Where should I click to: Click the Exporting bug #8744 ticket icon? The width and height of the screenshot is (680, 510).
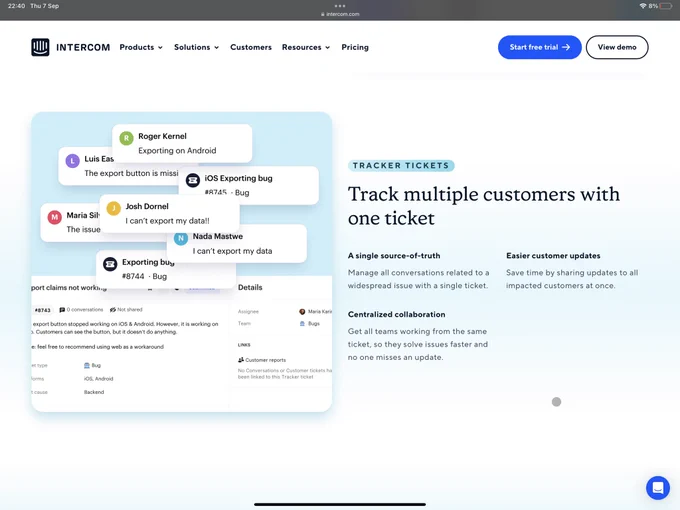tap(110, 264)
